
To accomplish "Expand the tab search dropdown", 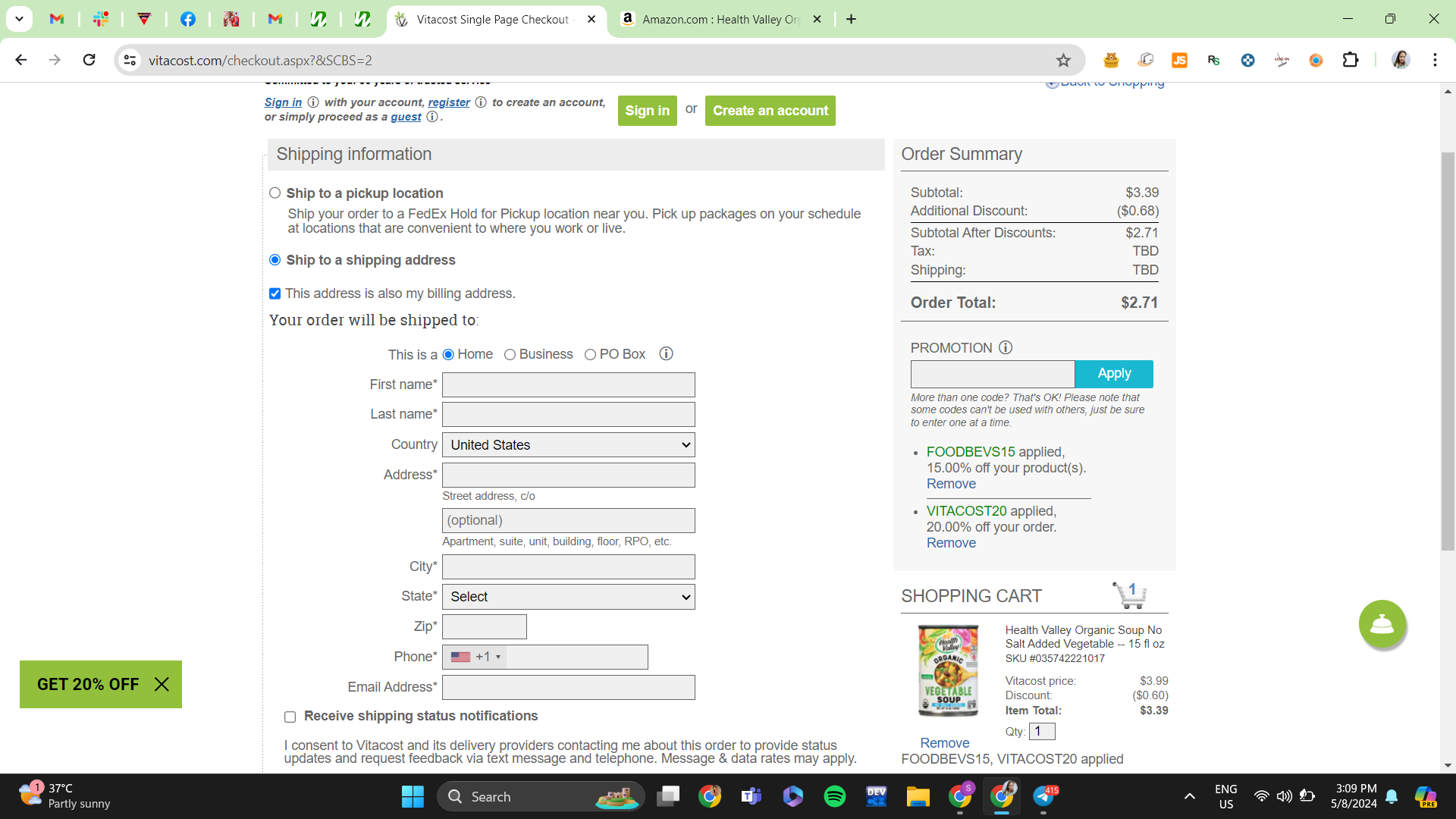I will click(x=19, y=19).
